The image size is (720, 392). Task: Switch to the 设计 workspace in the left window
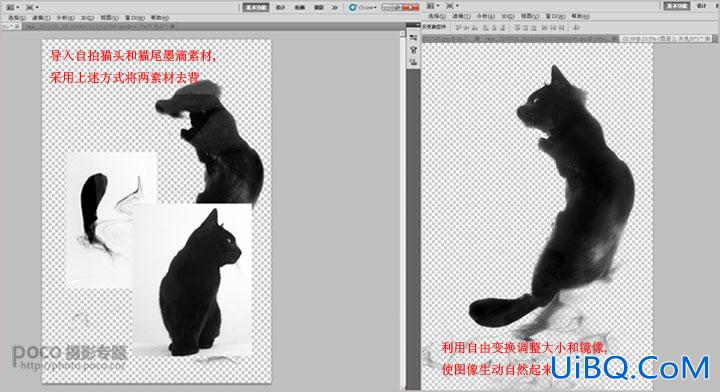tap(281, 7)
